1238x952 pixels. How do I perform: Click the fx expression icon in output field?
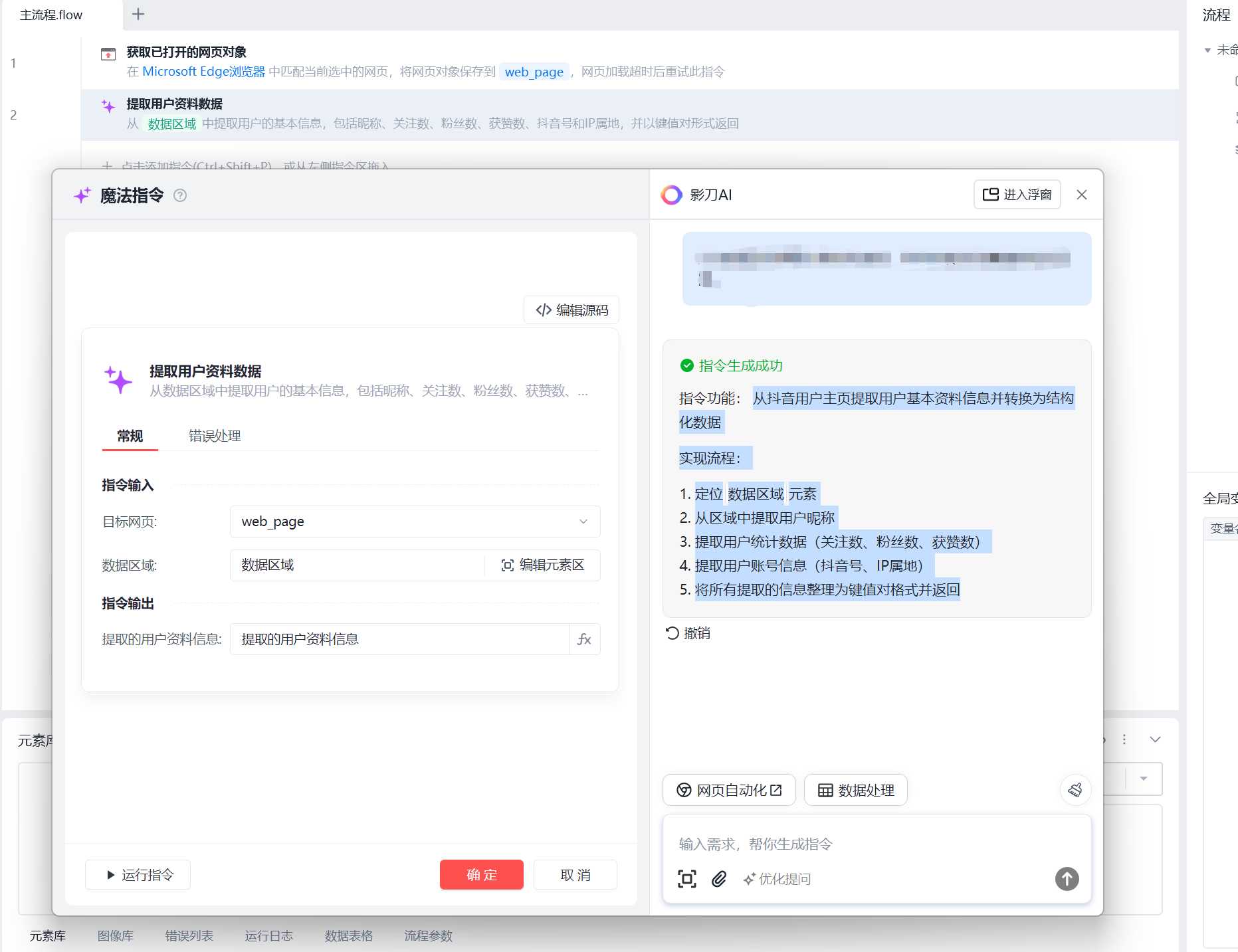pyautogui.click(x=584, y=639)
